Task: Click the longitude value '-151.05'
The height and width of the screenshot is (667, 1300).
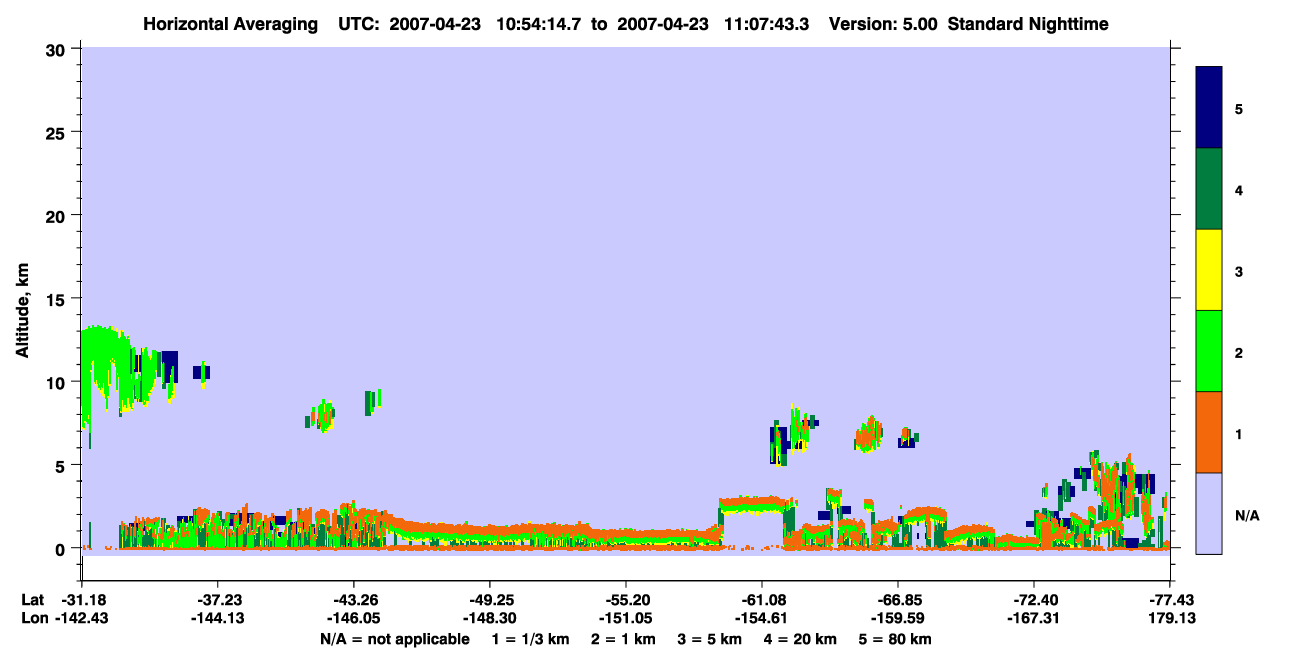Action: pyautogui.click(x=625, y=619)
